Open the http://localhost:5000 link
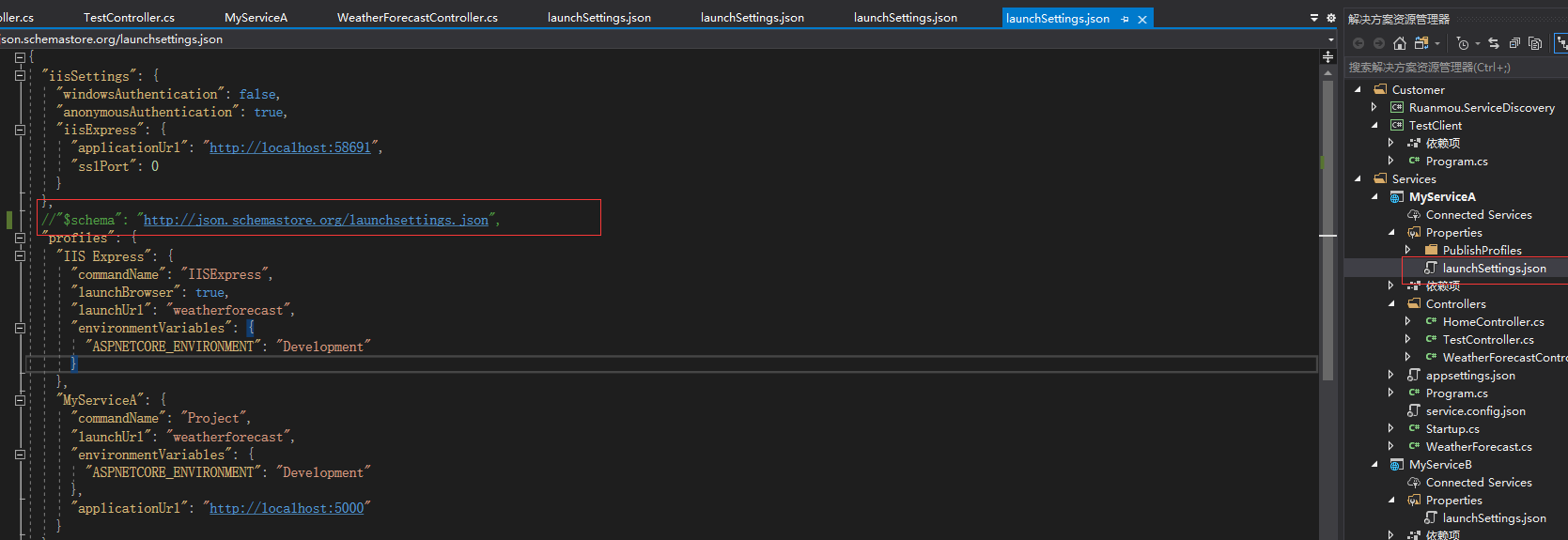1568x540 pixels. 287,509
